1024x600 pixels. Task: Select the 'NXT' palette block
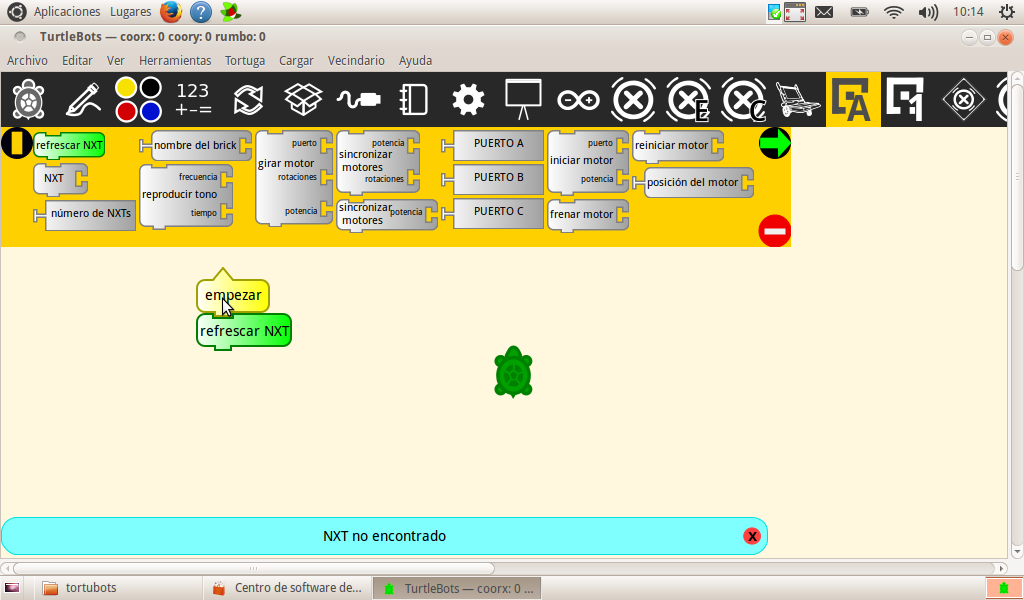[x=60, y=179]
